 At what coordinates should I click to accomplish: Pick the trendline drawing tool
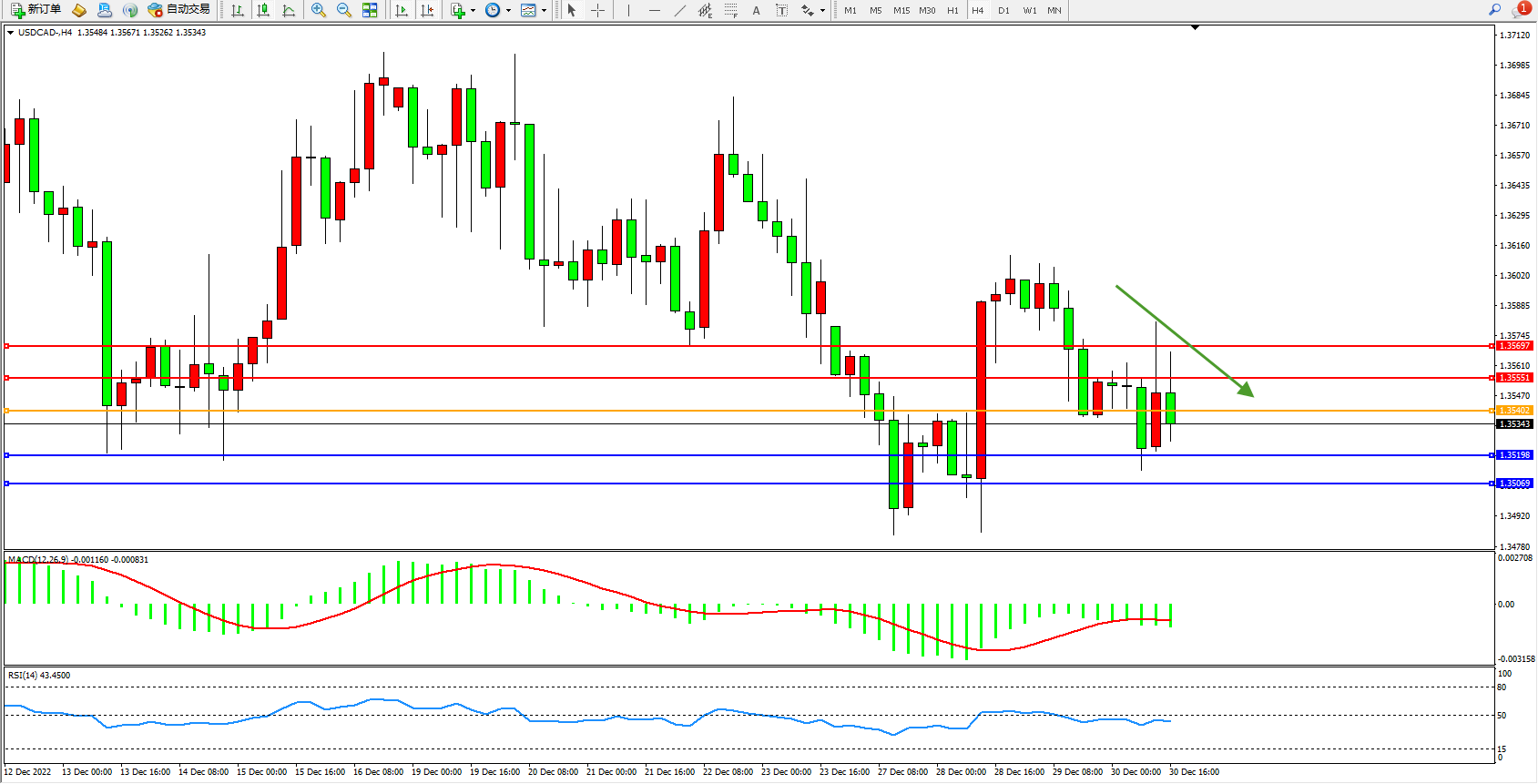(680, 10)
